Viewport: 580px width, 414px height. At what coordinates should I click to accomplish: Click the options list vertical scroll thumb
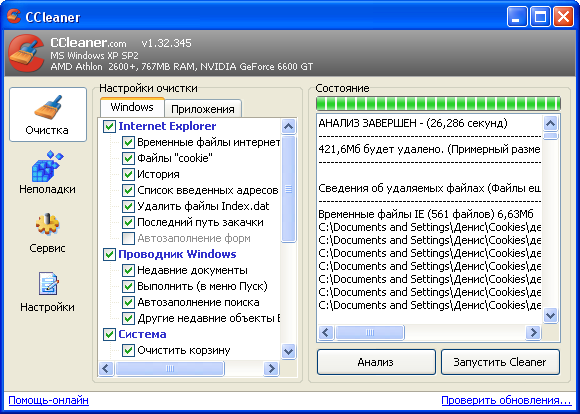click(288, 189)
